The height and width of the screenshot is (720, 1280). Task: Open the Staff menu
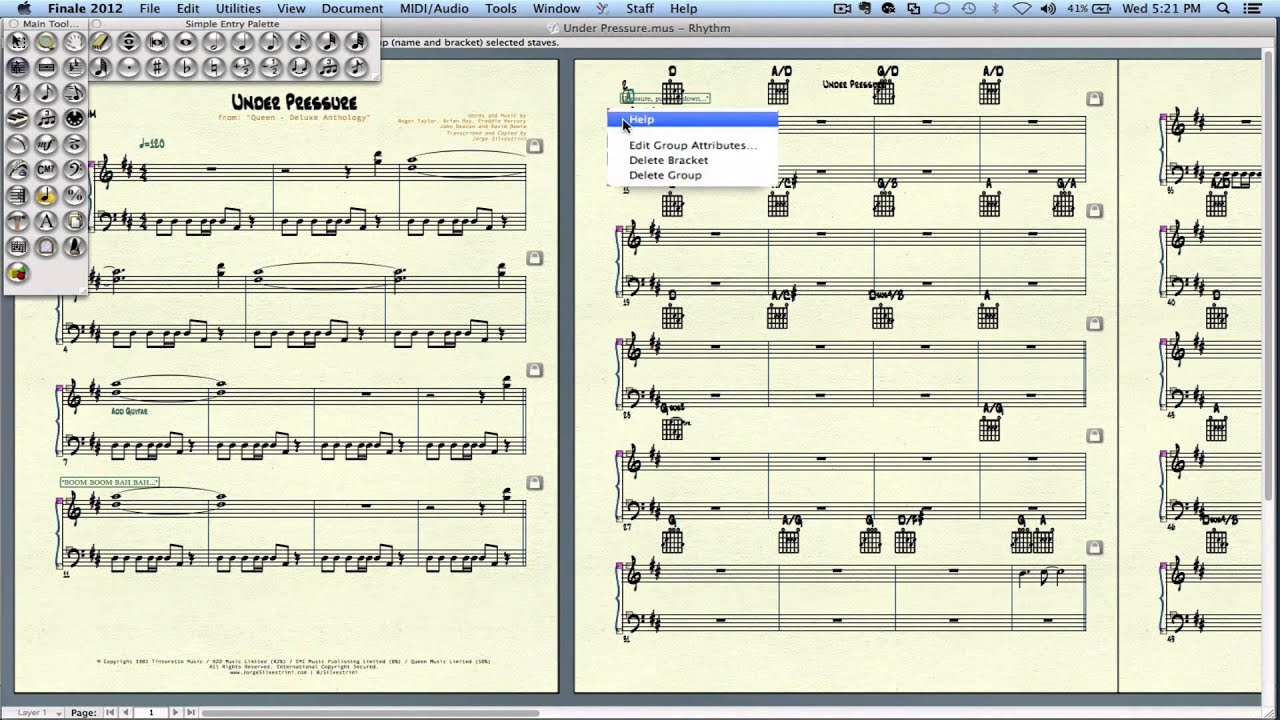click(x=640, y=9)
